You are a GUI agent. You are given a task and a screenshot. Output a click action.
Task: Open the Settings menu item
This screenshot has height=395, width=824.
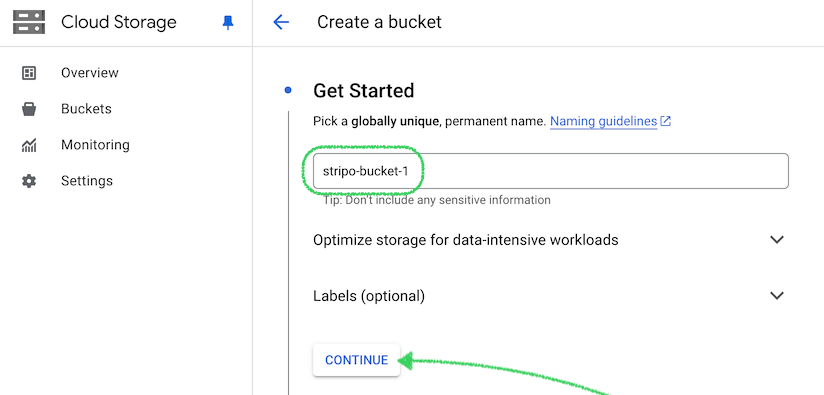click(87, 181)
